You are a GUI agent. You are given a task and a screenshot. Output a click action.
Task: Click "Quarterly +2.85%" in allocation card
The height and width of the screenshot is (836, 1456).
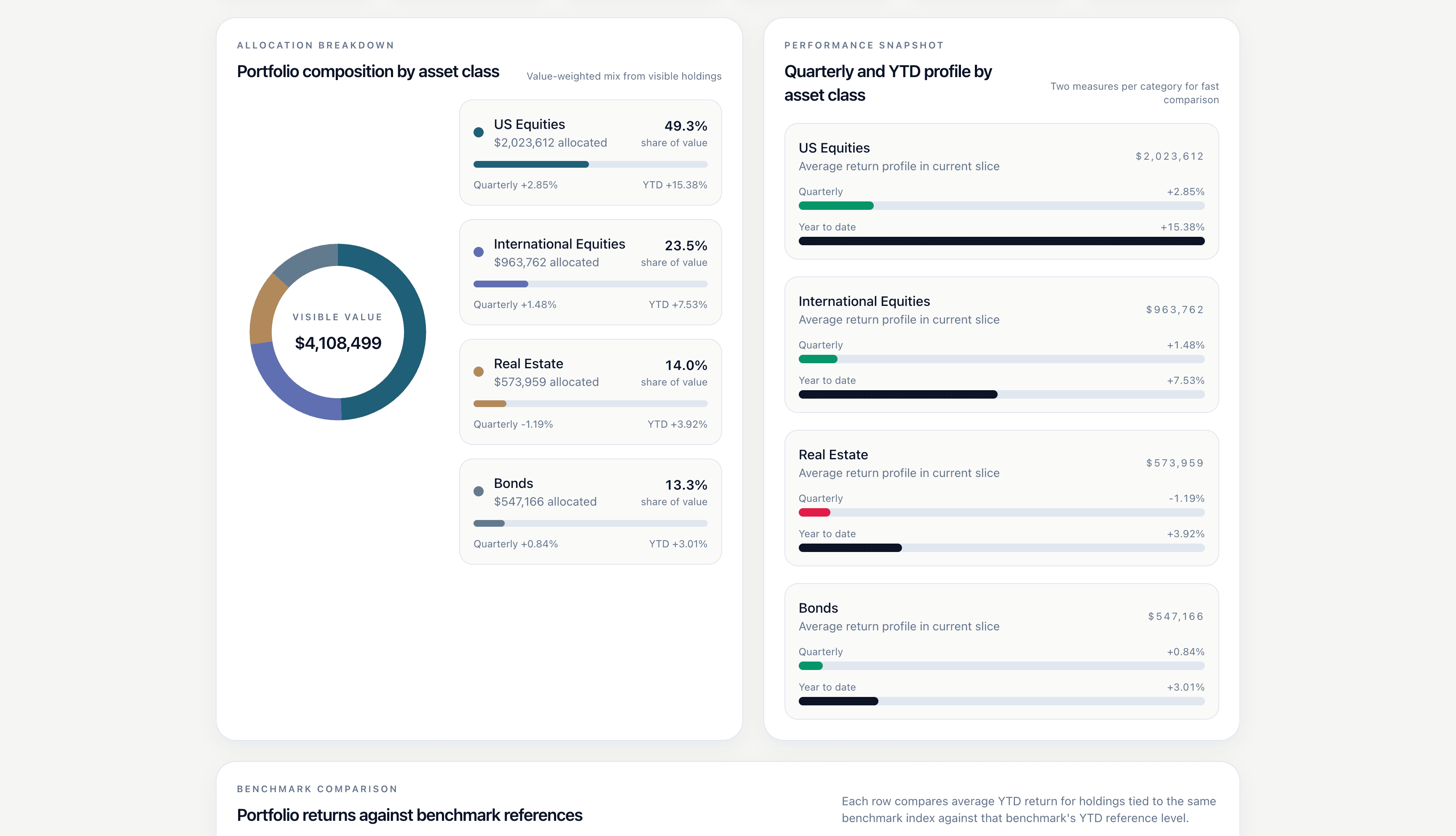click(515, 185)
